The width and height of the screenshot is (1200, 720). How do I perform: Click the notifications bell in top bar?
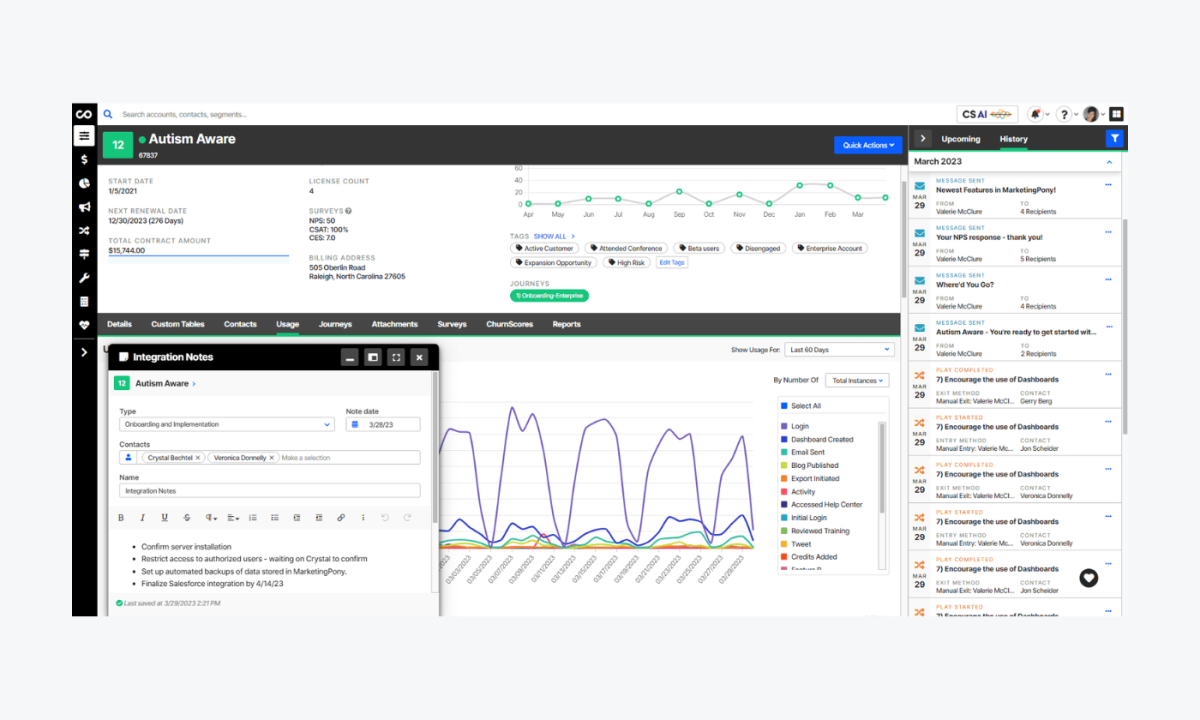(x=1037, y=114)
